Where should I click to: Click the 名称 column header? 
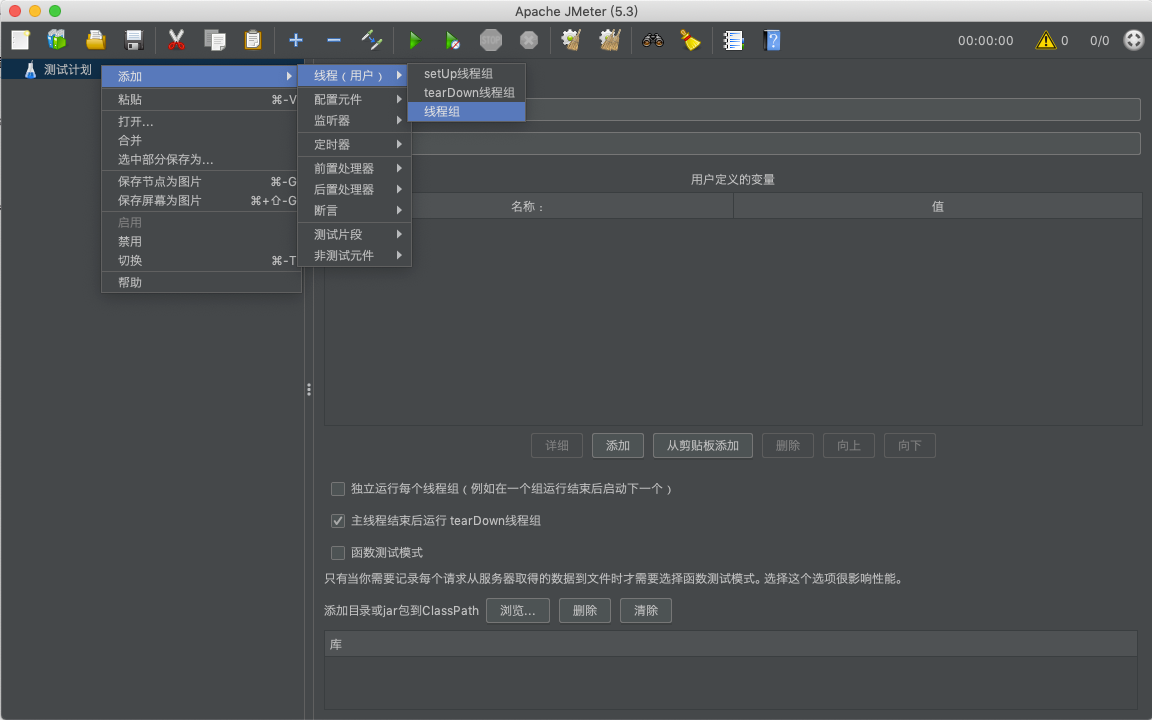pos(528,206)
